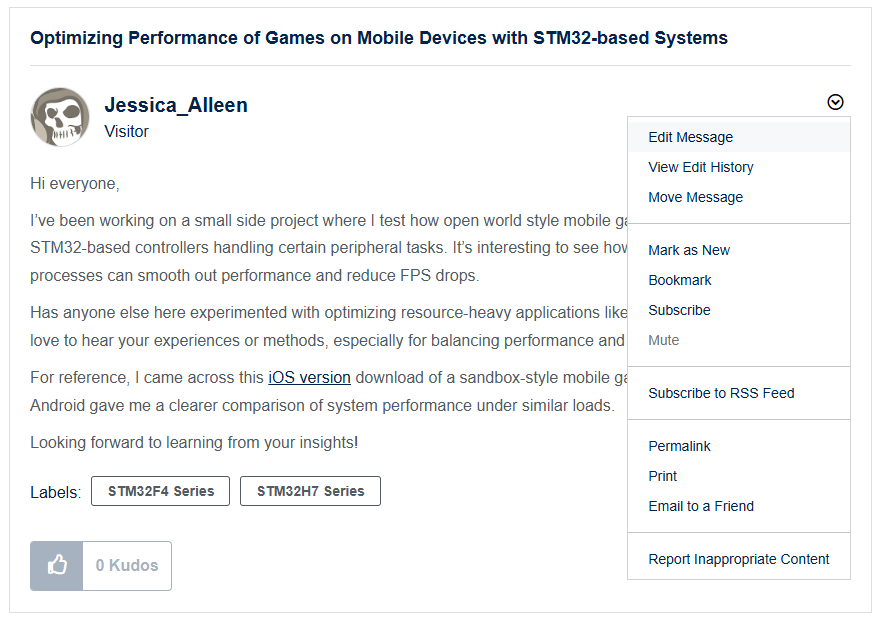Click the 0 Kudos count

point(127,566)
